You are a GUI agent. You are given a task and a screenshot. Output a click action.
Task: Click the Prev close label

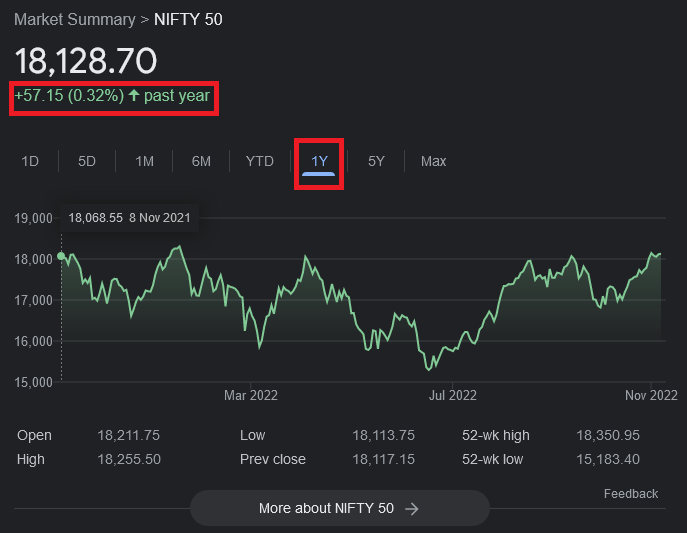click(x=273, y=459)
